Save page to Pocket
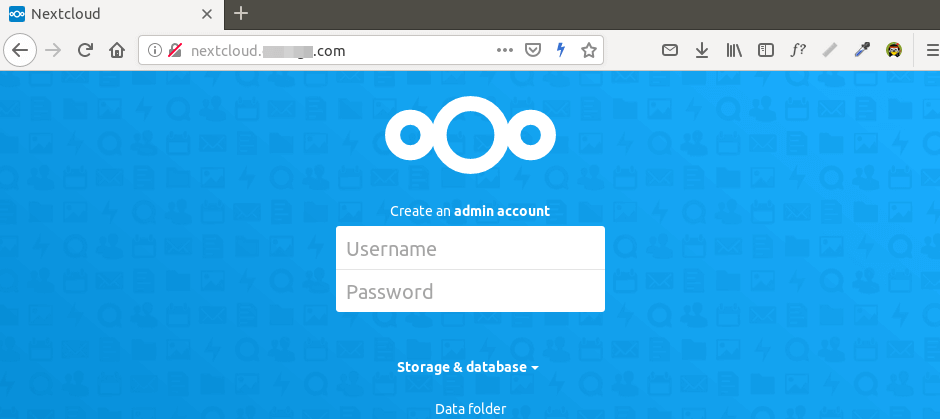Screen dimensions: 940x419 tap(533, 50)
